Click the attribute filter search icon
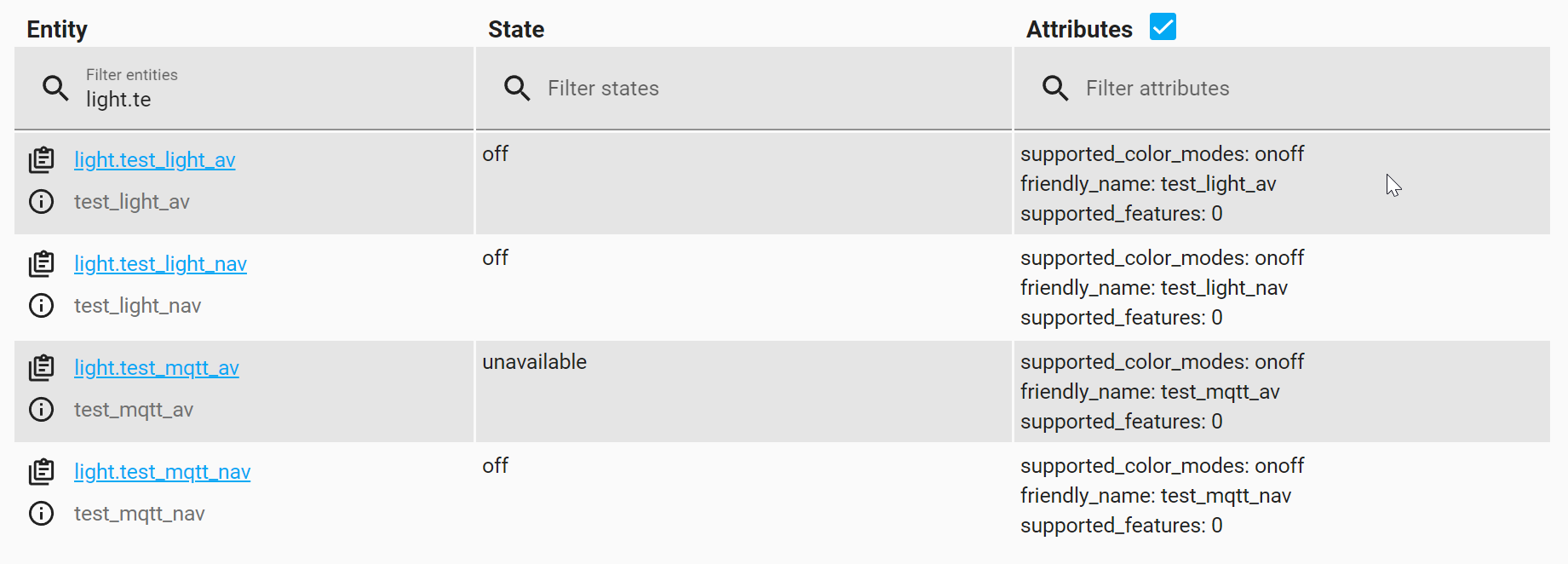The height and width of the screenshot is (564, 1568). (1055, 88)
